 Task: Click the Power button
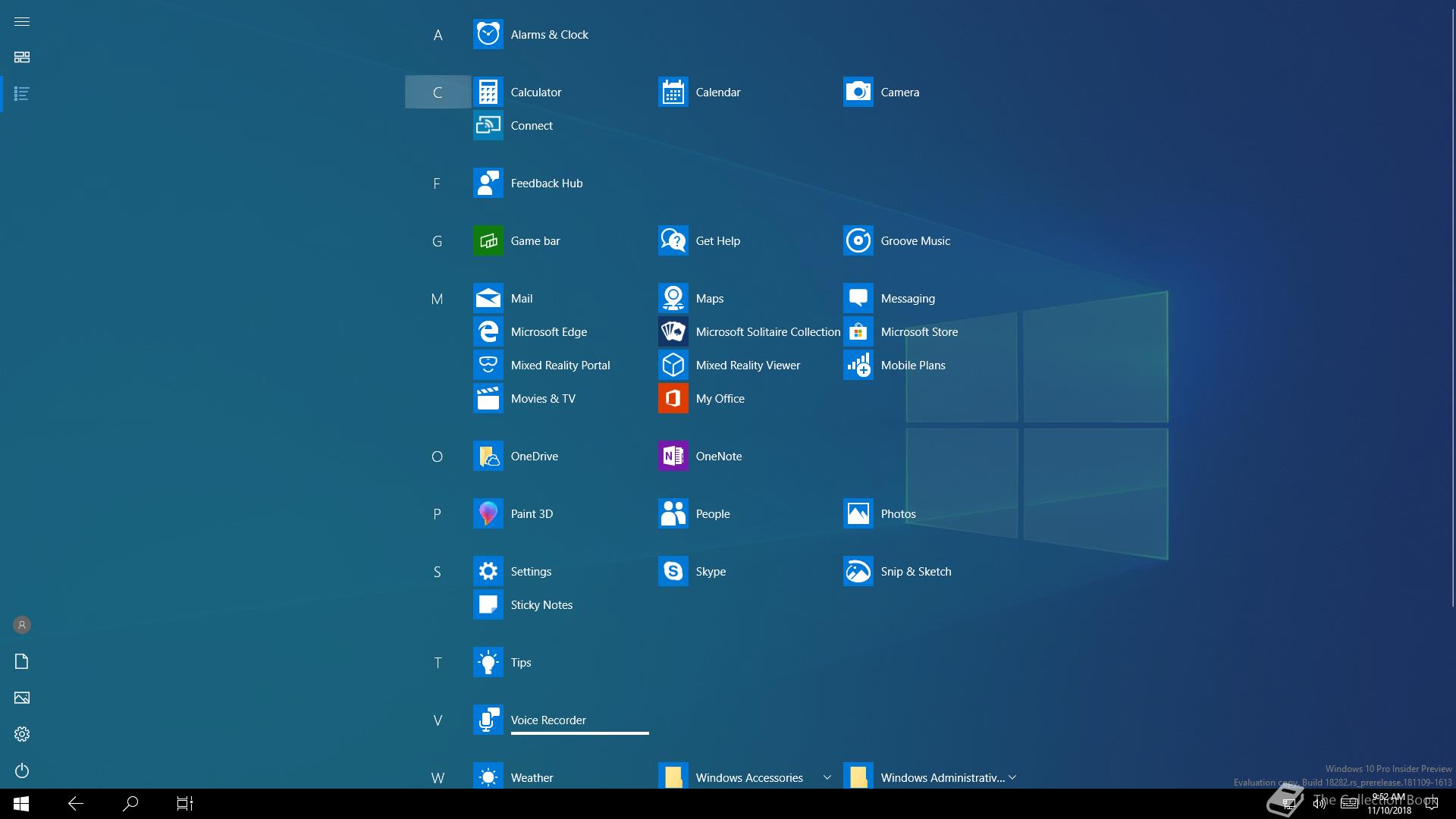tap(22, 770)
